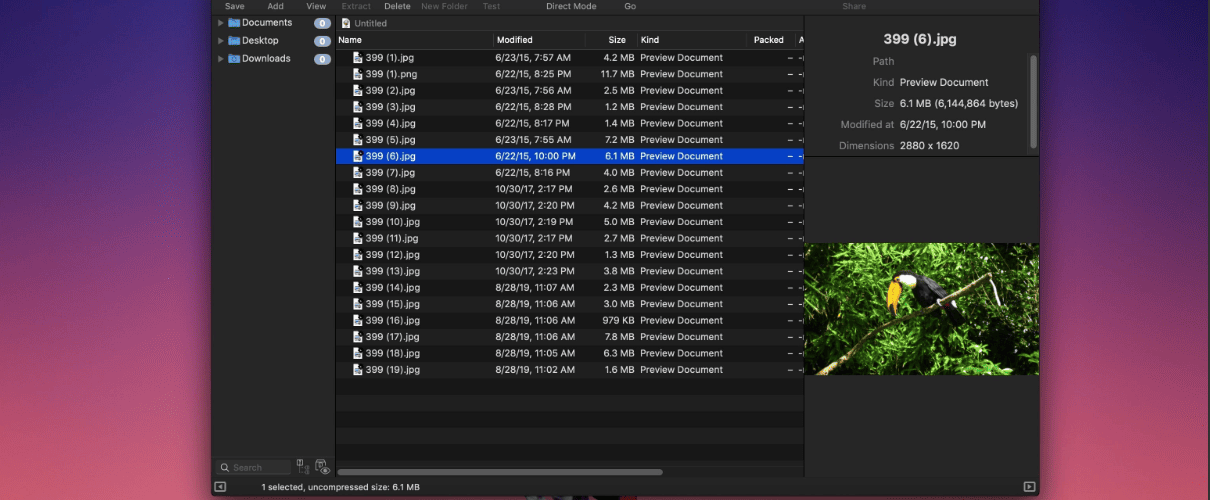
Task: Click the Untitled archive document icon in path bar
Action: (x=346, y=23)
